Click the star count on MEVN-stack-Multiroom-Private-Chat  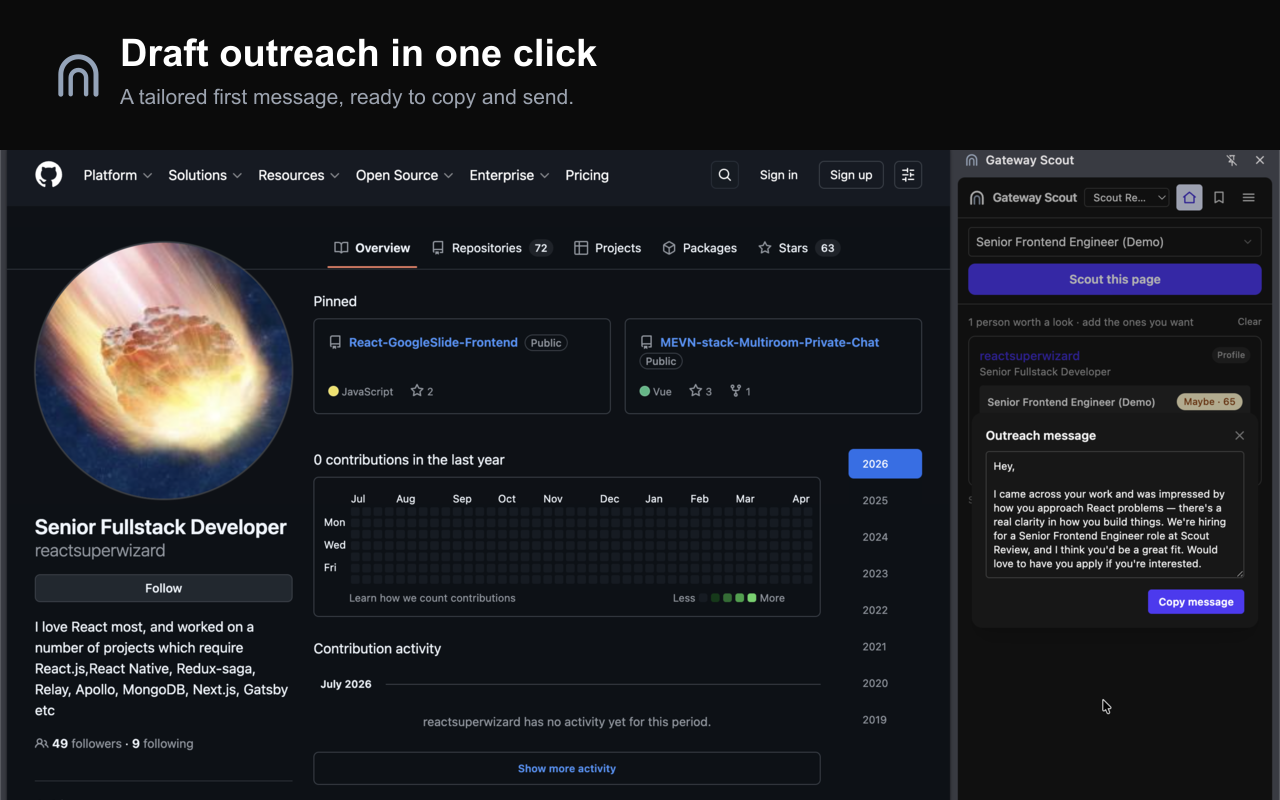pos(700,391)
